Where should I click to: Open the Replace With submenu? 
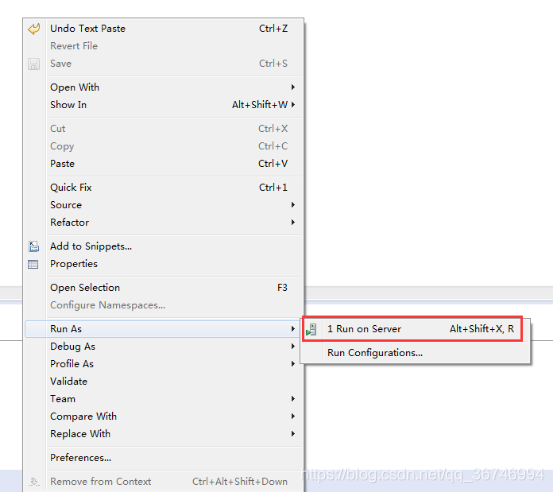pos(163,434)
